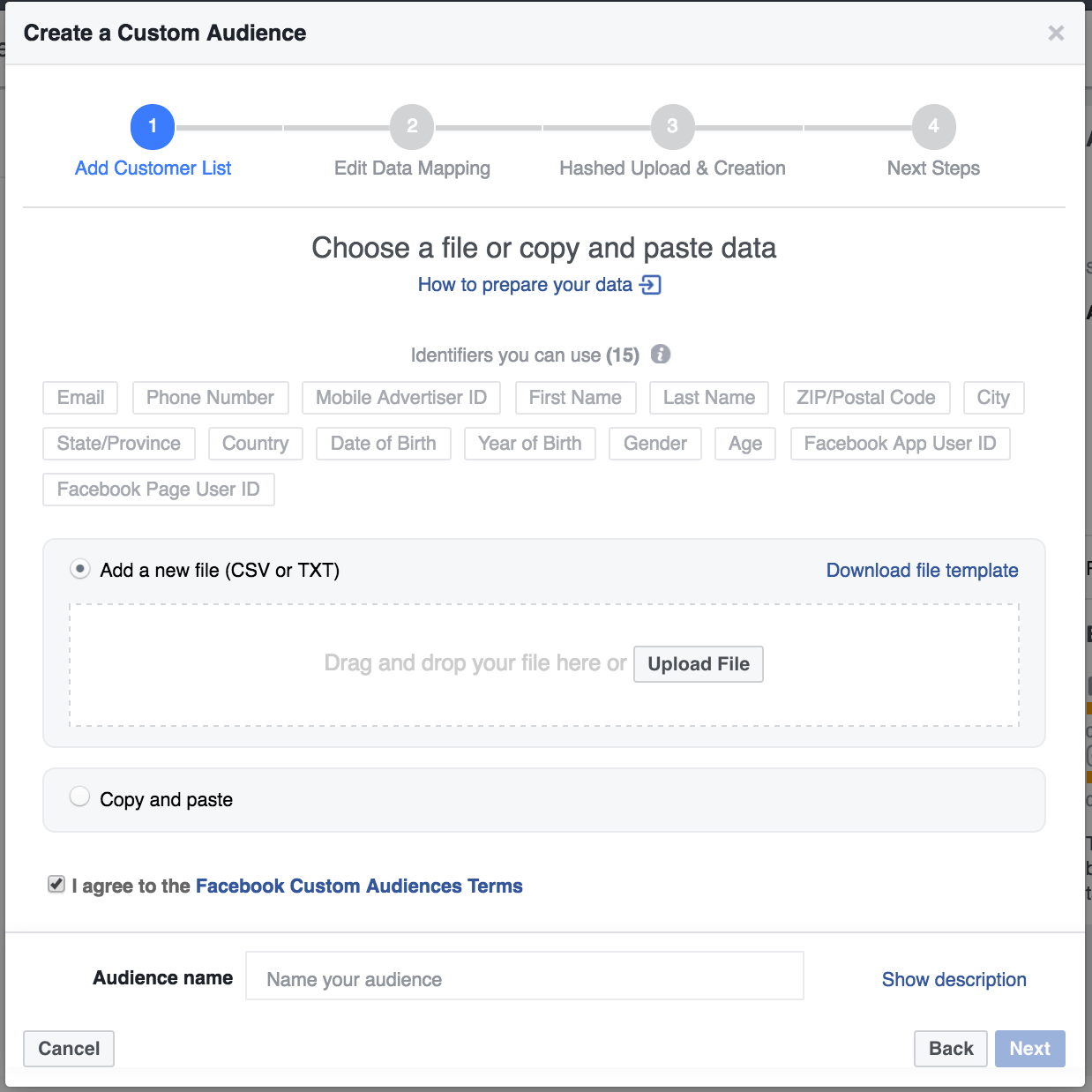The width and height of the screenshot is (1092, 1092).
Task: Click step 4 circle Next Steps
Action: [x=934, y=127]
